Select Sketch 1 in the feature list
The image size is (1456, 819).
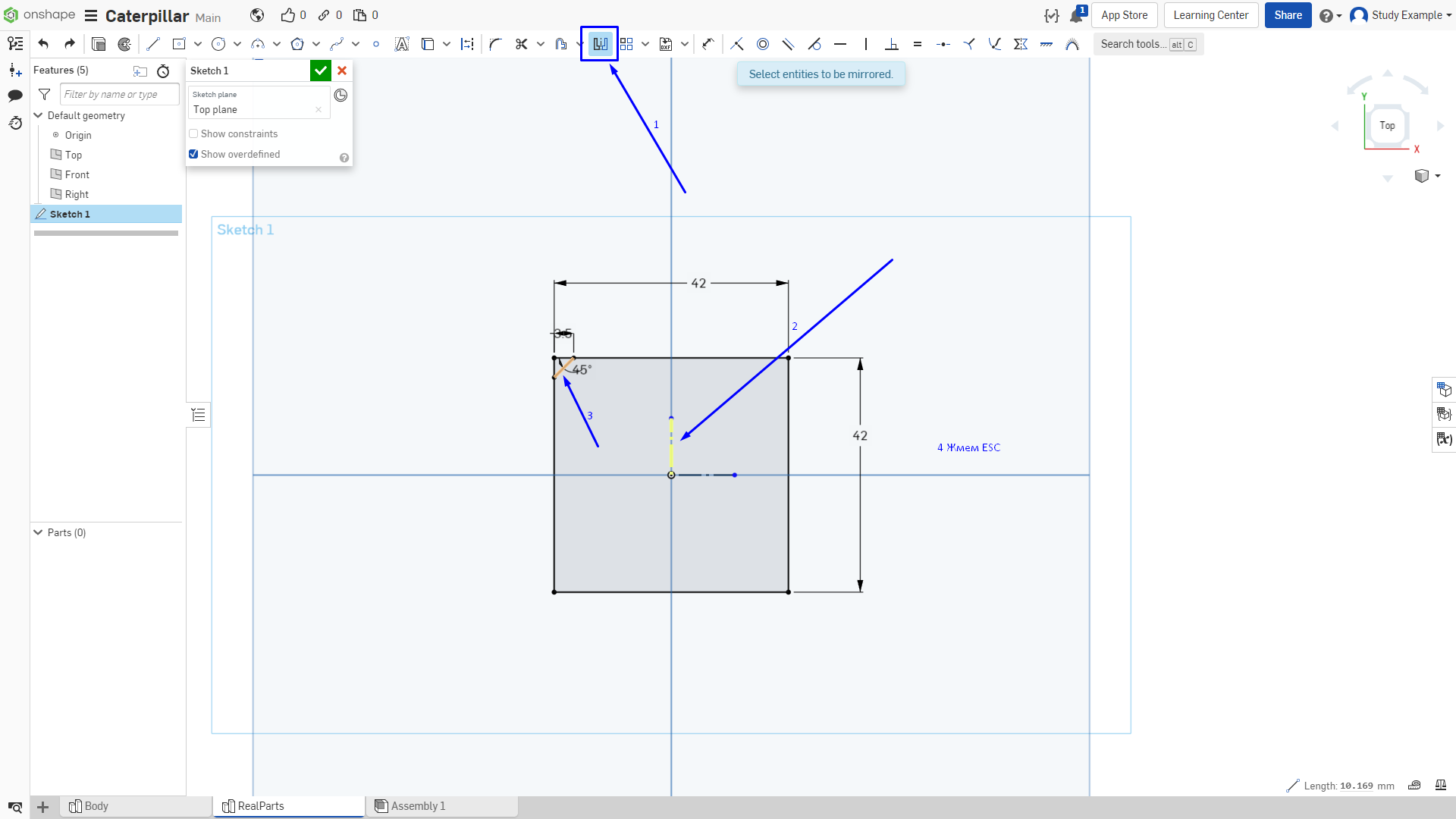106,214
